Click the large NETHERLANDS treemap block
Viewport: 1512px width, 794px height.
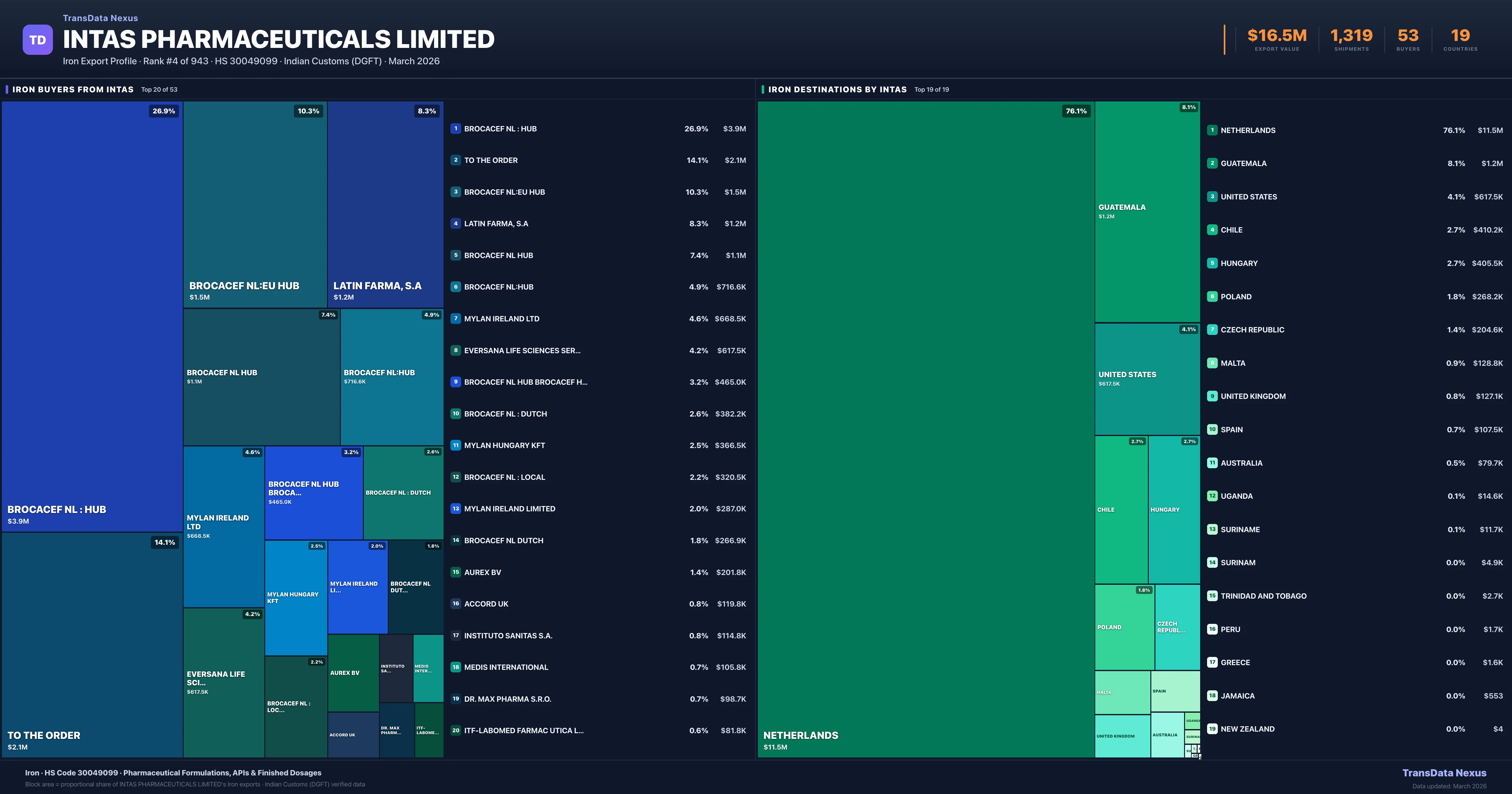point(925,429)
